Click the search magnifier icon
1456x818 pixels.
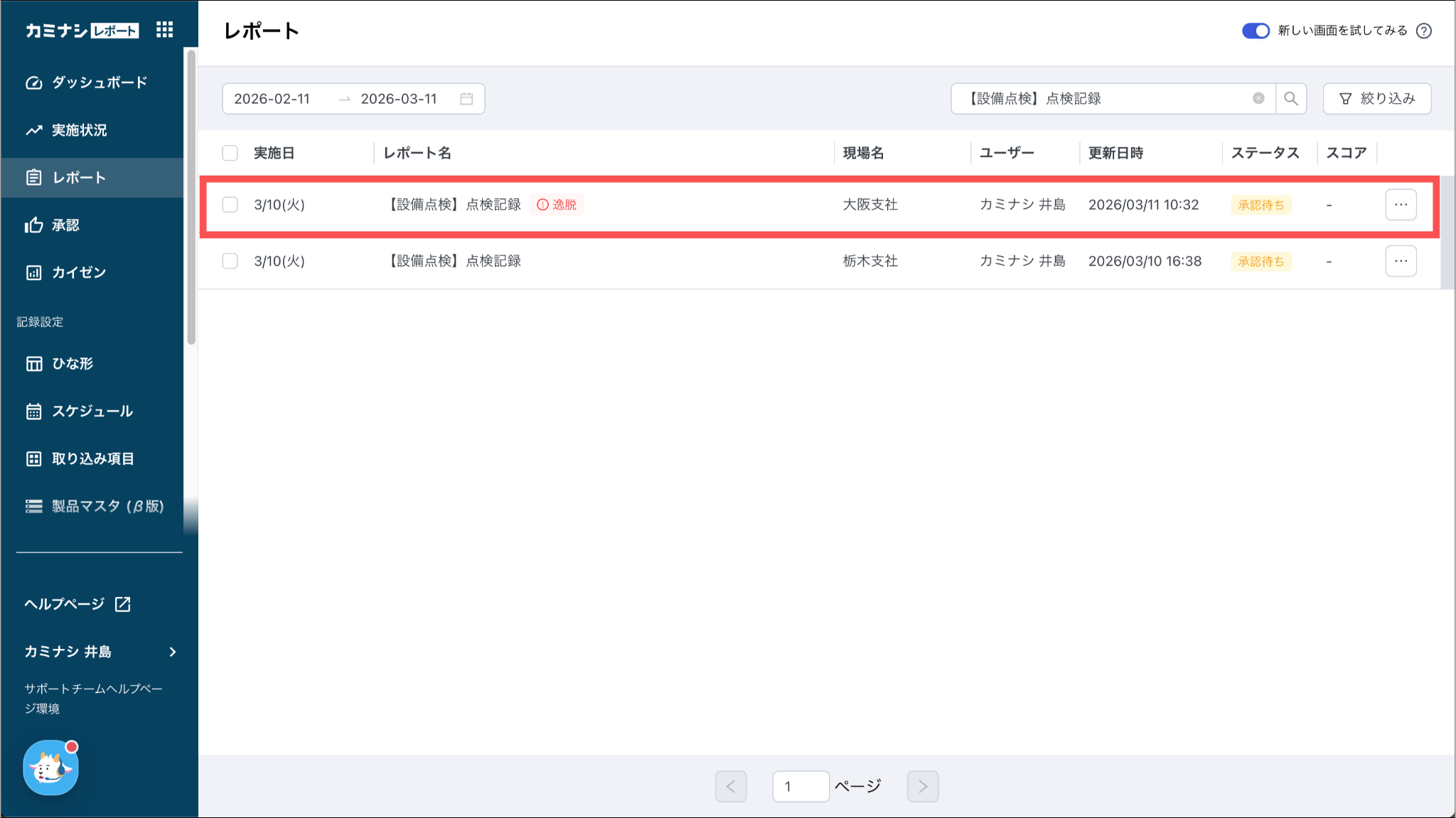coord(1291,99)
